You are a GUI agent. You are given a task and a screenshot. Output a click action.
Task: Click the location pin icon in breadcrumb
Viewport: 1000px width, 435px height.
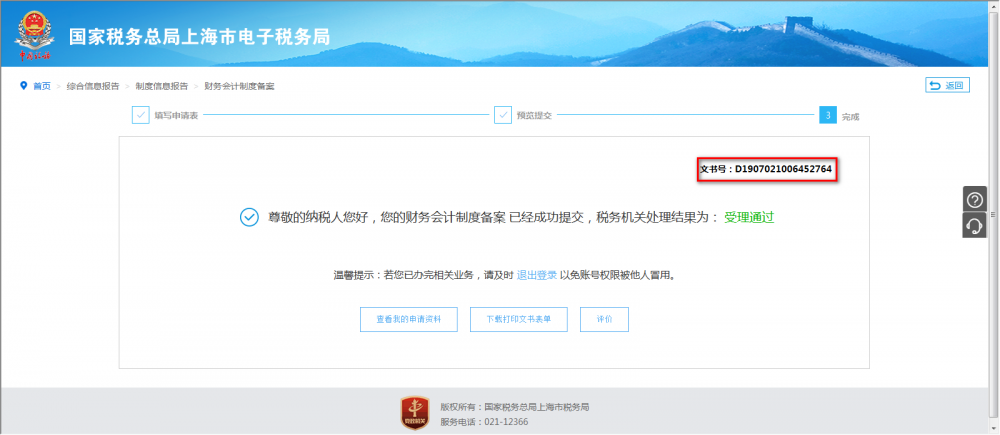click(x=24, y=86)
